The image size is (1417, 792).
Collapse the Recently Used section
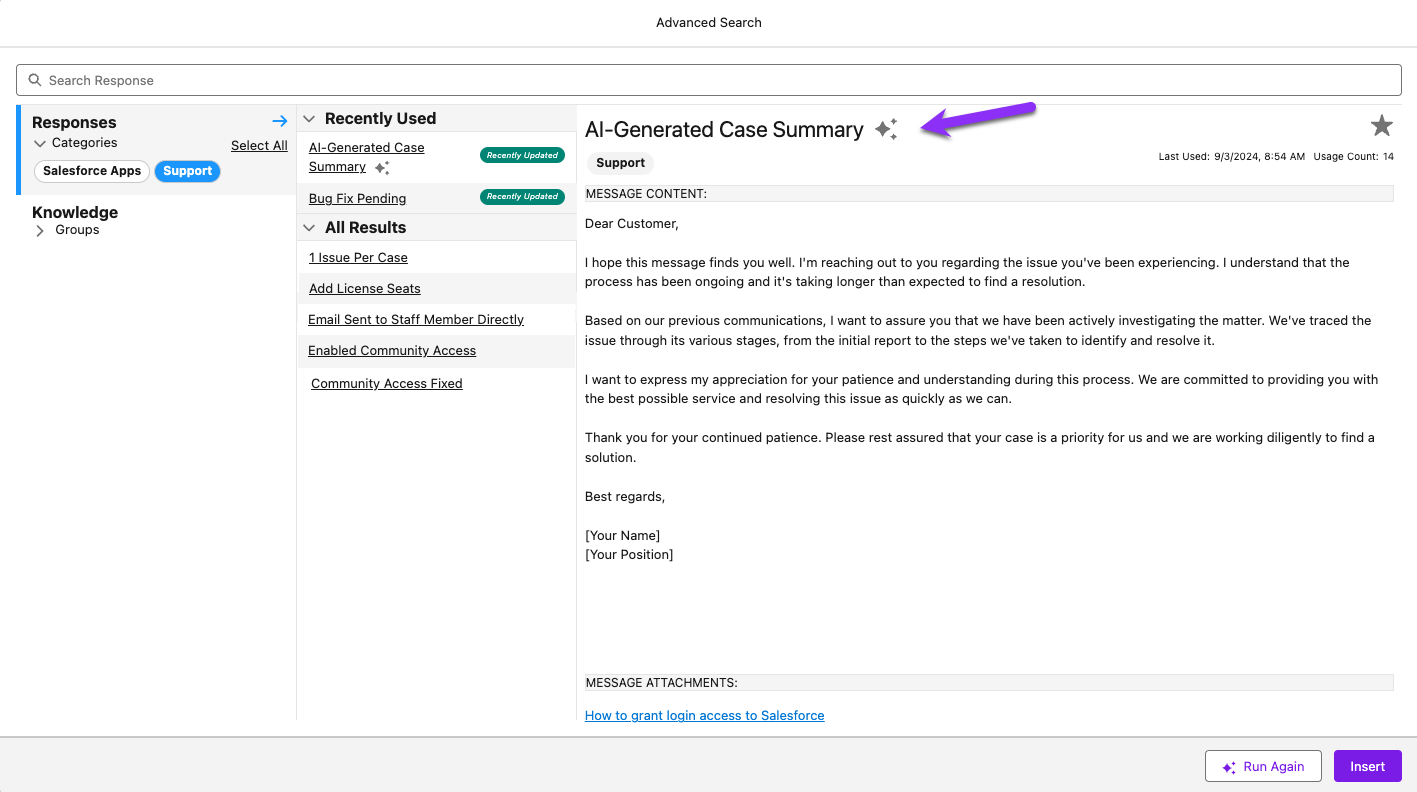[x=309, y=118]
